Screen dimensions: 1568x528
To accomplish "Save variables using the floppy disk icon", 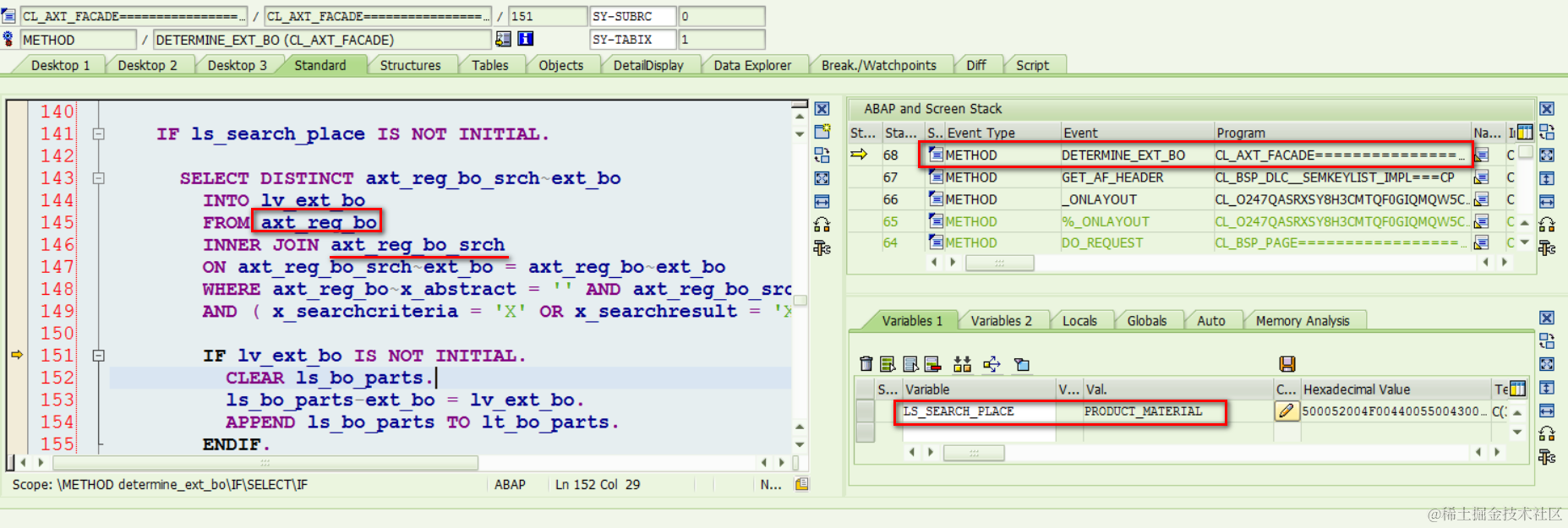I will [x=1287, y=364].
